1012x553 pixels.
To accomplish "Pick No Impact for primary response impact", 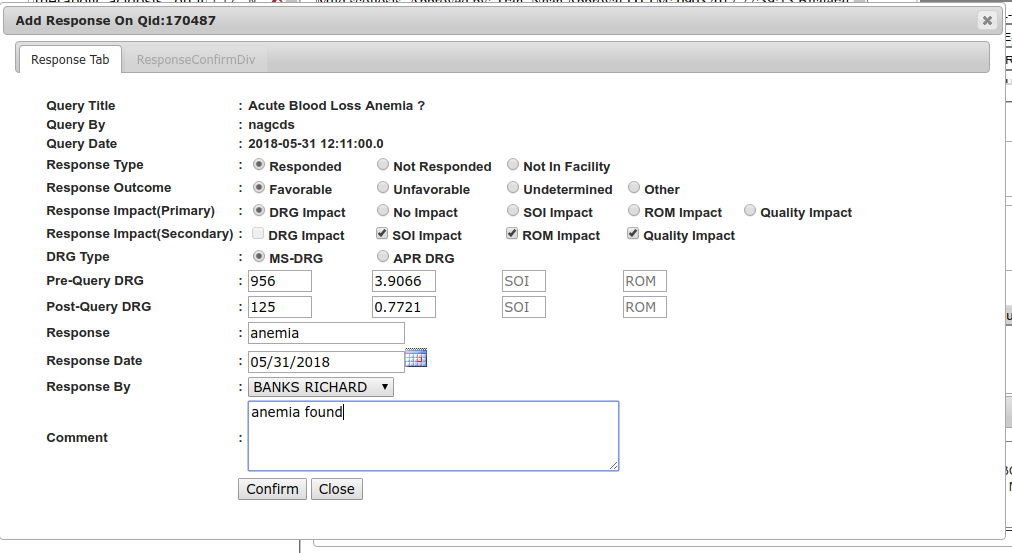I will point(383,211).
